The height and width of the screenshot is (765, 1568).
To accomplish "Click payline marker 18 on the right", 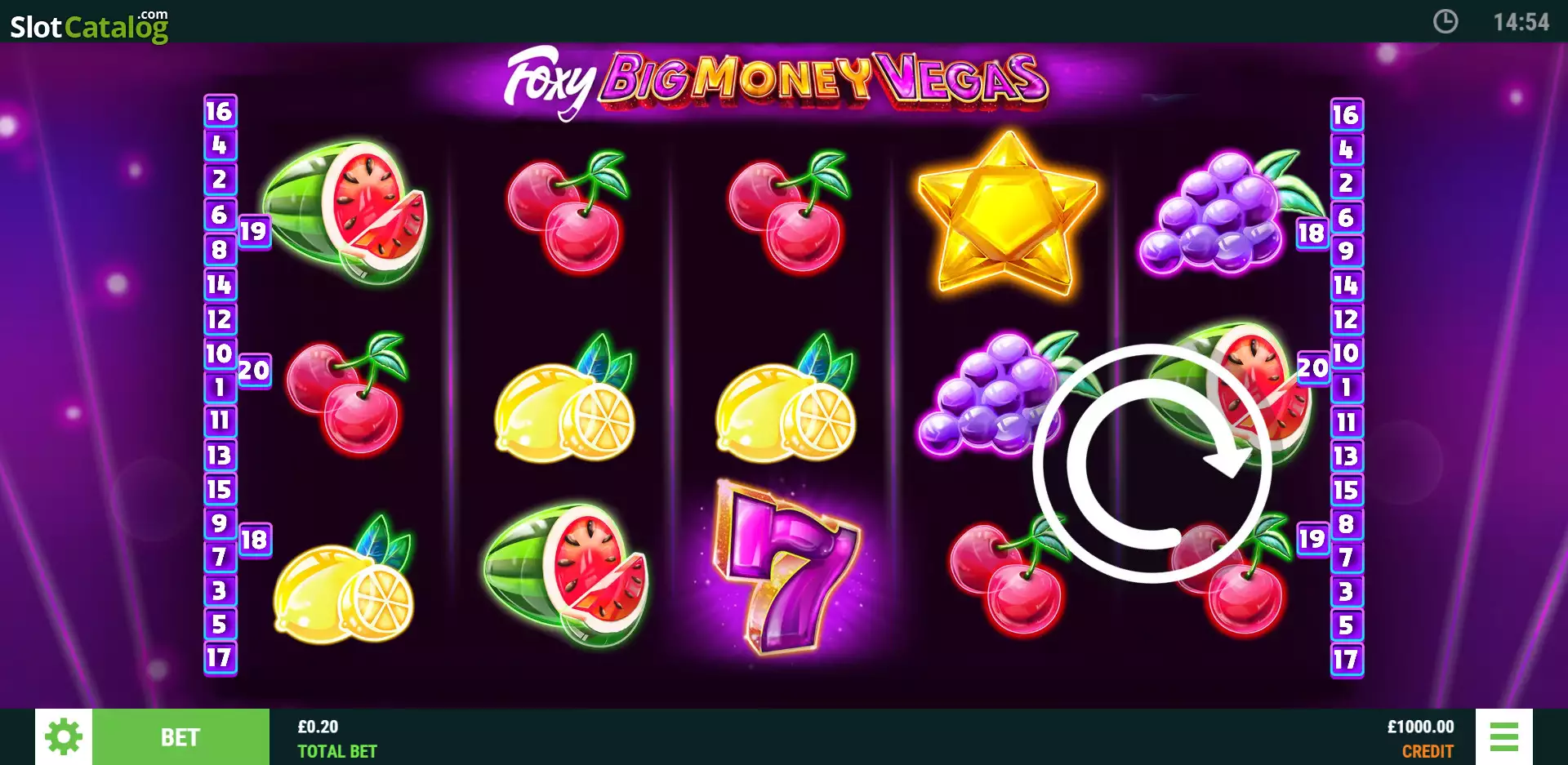I will 1312,234.
